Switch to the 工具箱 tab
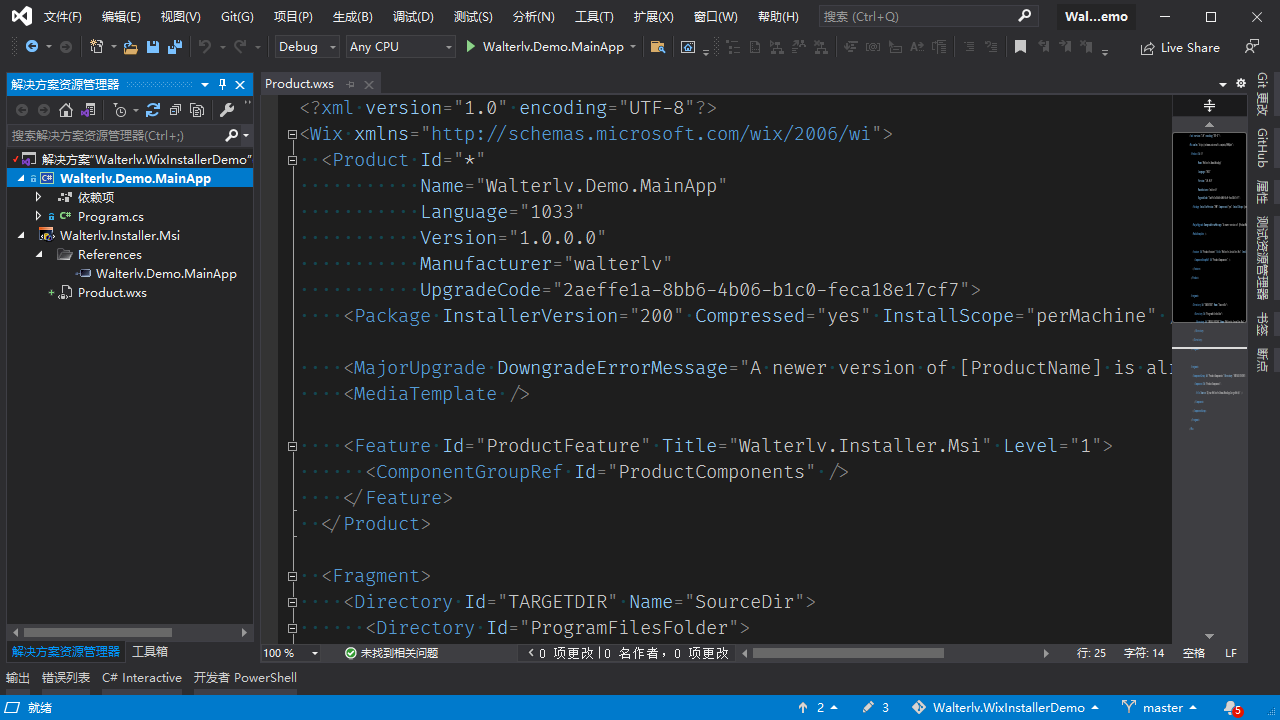Screen dimensions: 1280x720 click(x=150, y=652)
